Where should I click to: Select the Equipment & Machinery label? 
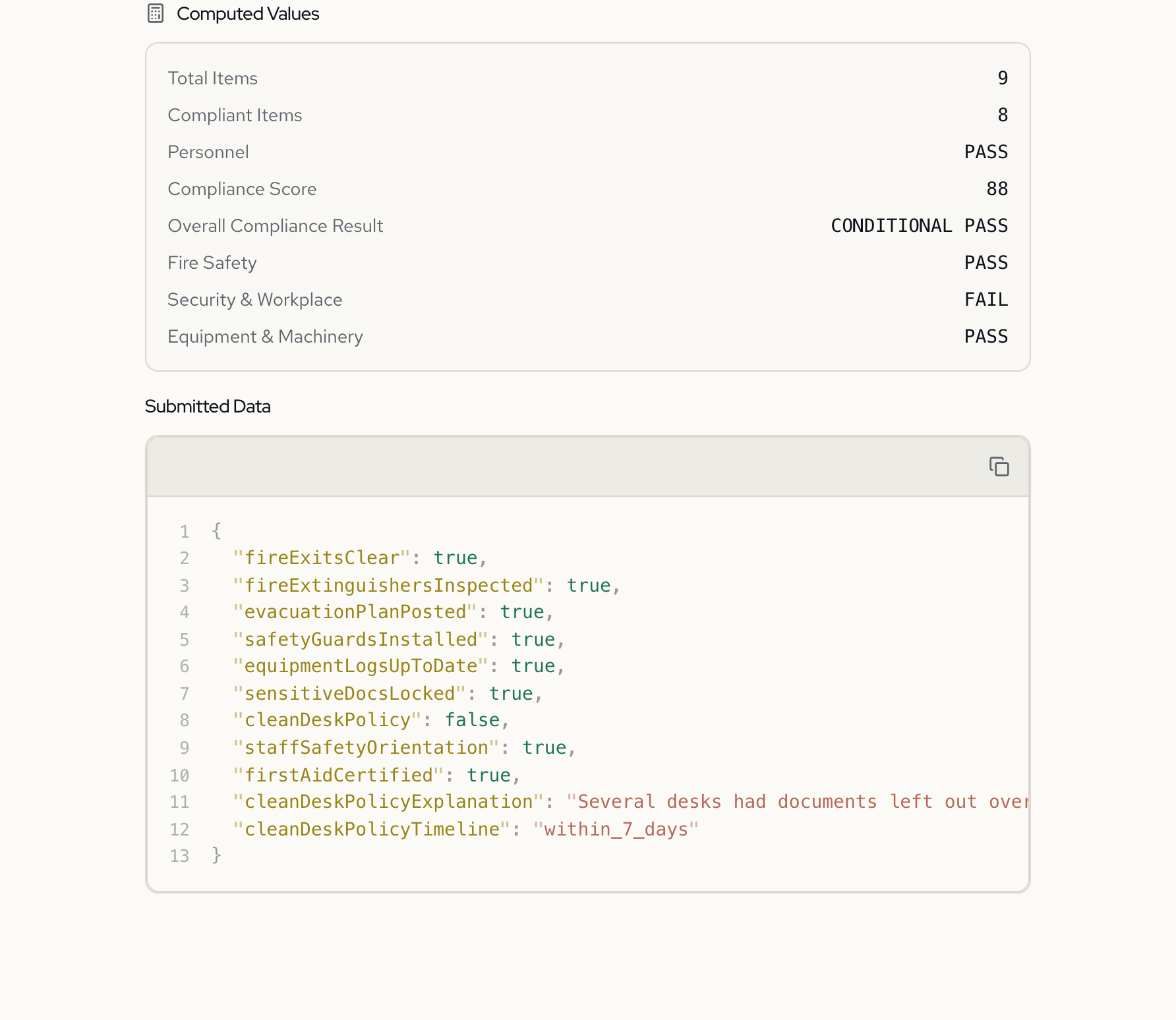point(265,336)
